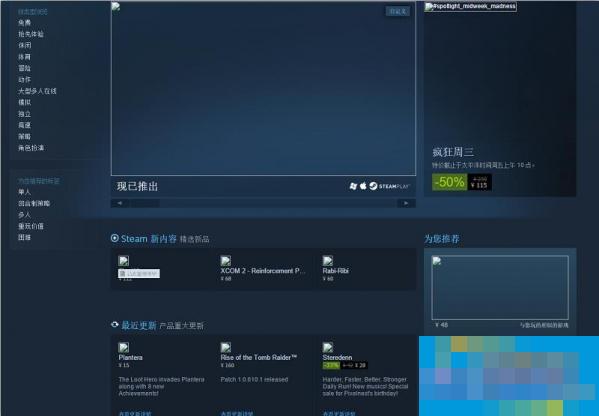Open the Steredenn game title

click(337, 358)
